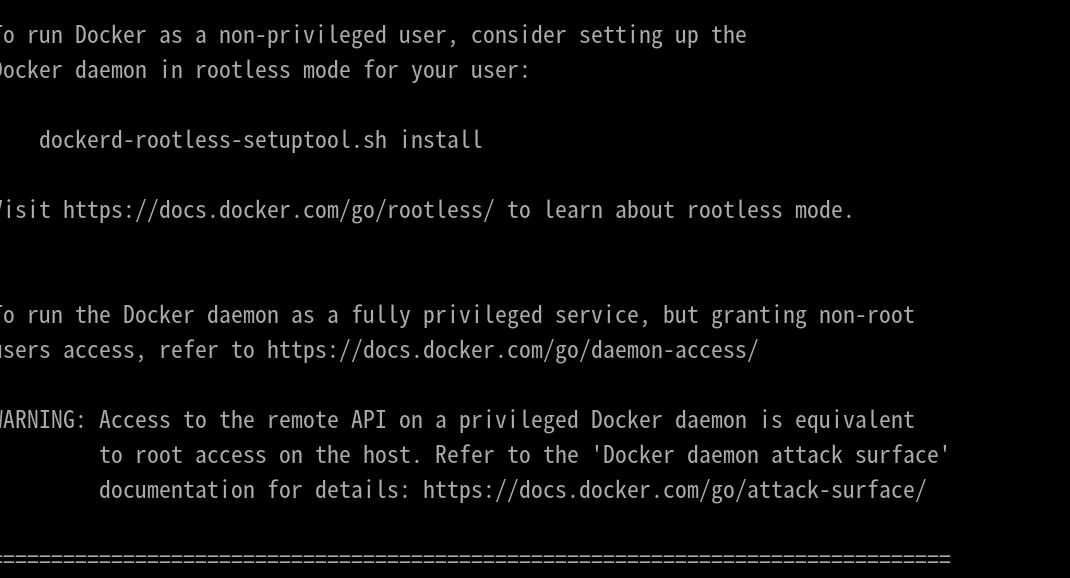
Task: Click the WARNING: label text
Action: point(42,420)
